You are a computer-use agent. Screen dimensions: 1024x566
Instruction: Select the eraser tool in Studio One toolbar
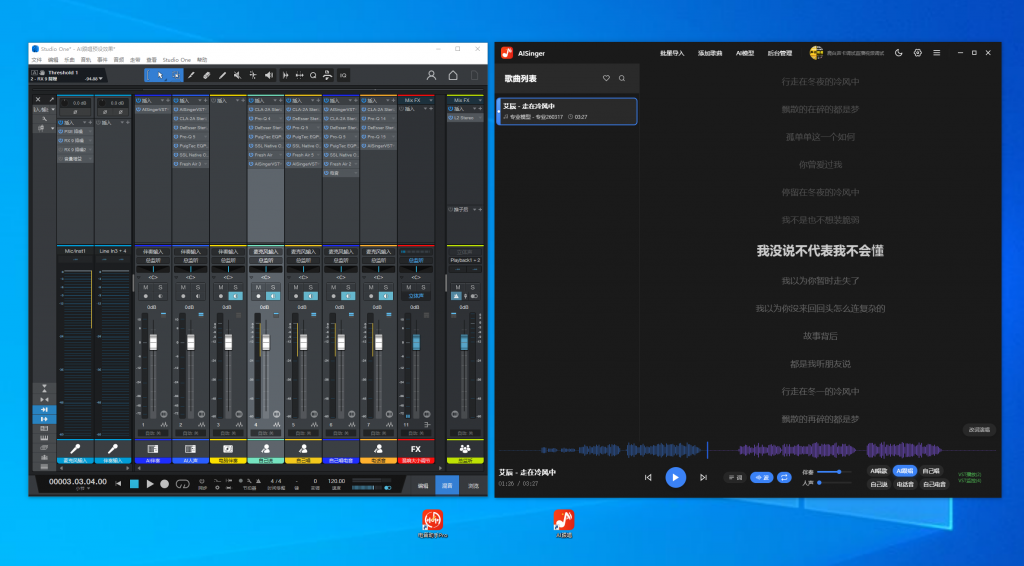(207, 75)
